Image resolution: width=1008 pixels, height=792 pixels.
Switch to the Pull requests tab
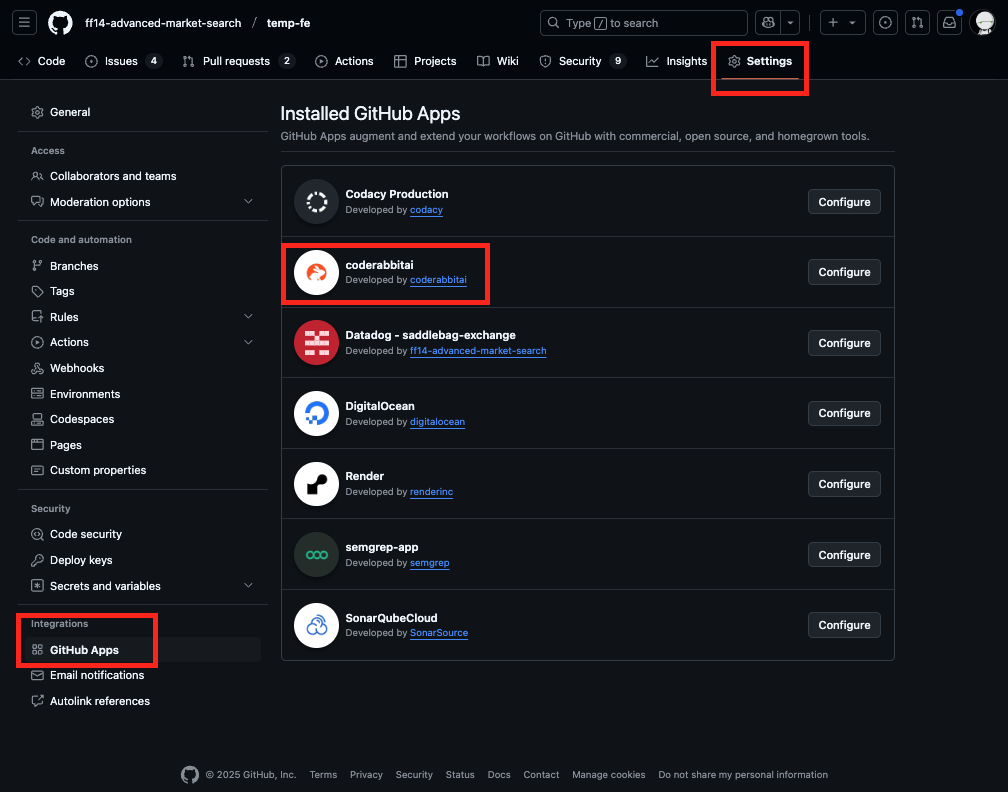tap(238, 61)
